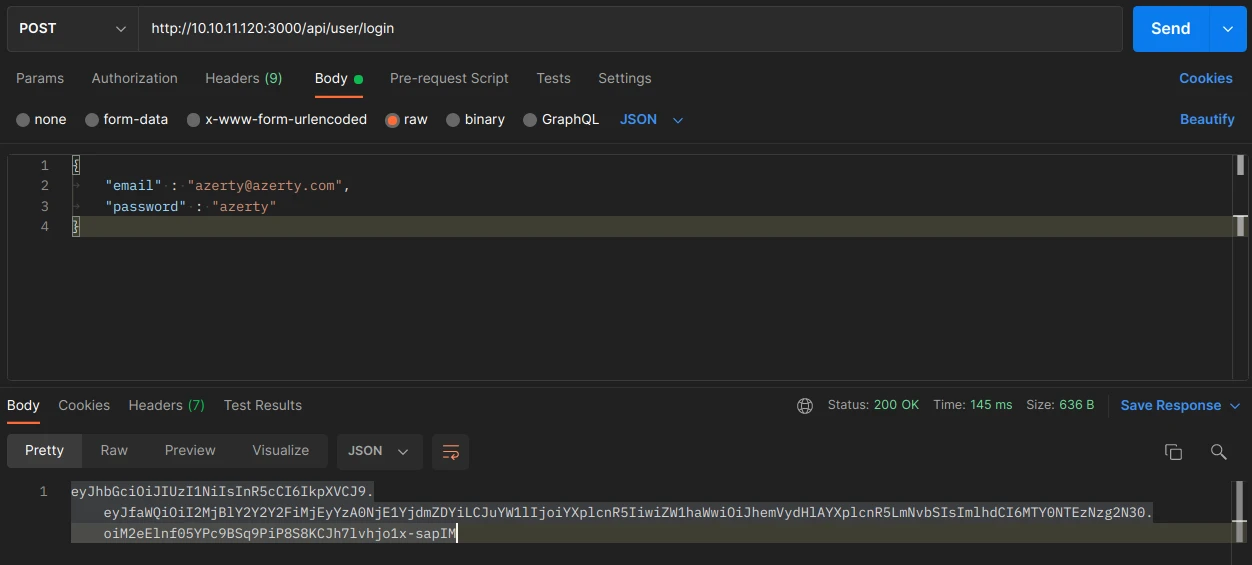1252x565 pixels.
Task: Click the Beautify link
Action: point(1206,120)
